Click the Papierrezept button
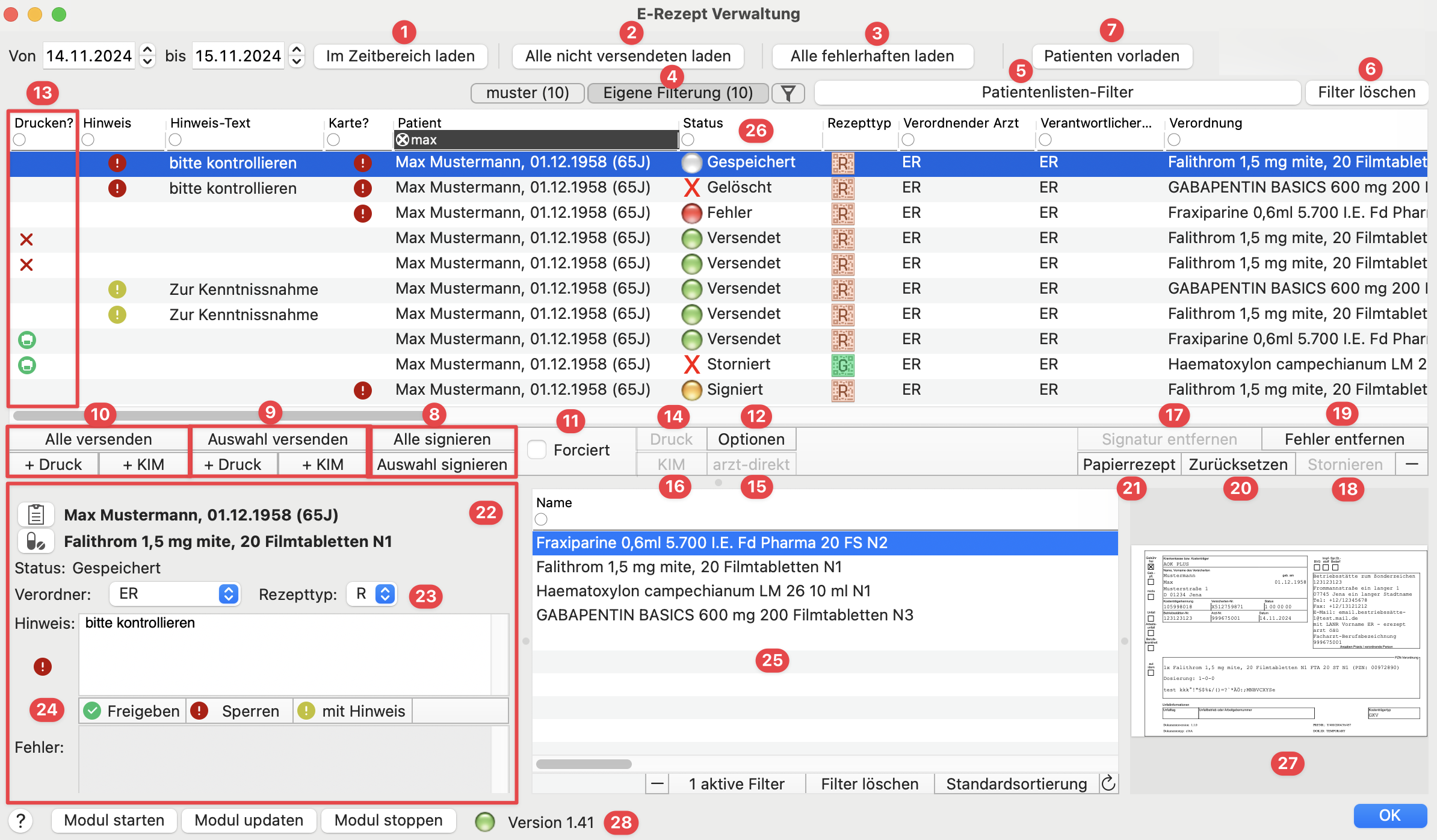This screenshot has width=1437, height=840. pyautogui.click(x=1129, y=465)
